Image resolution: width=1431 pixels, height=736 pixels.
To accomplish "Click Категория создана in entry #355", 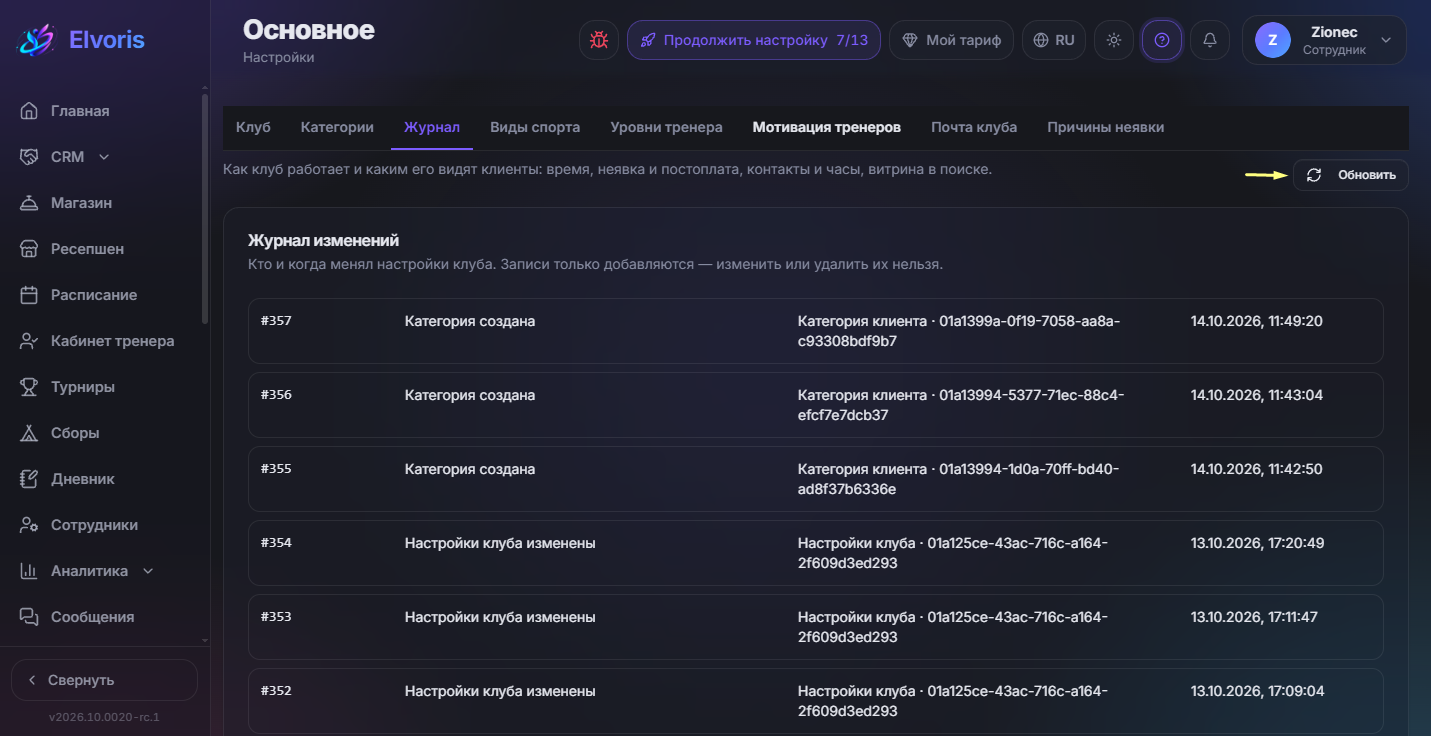I will point(470,469).
